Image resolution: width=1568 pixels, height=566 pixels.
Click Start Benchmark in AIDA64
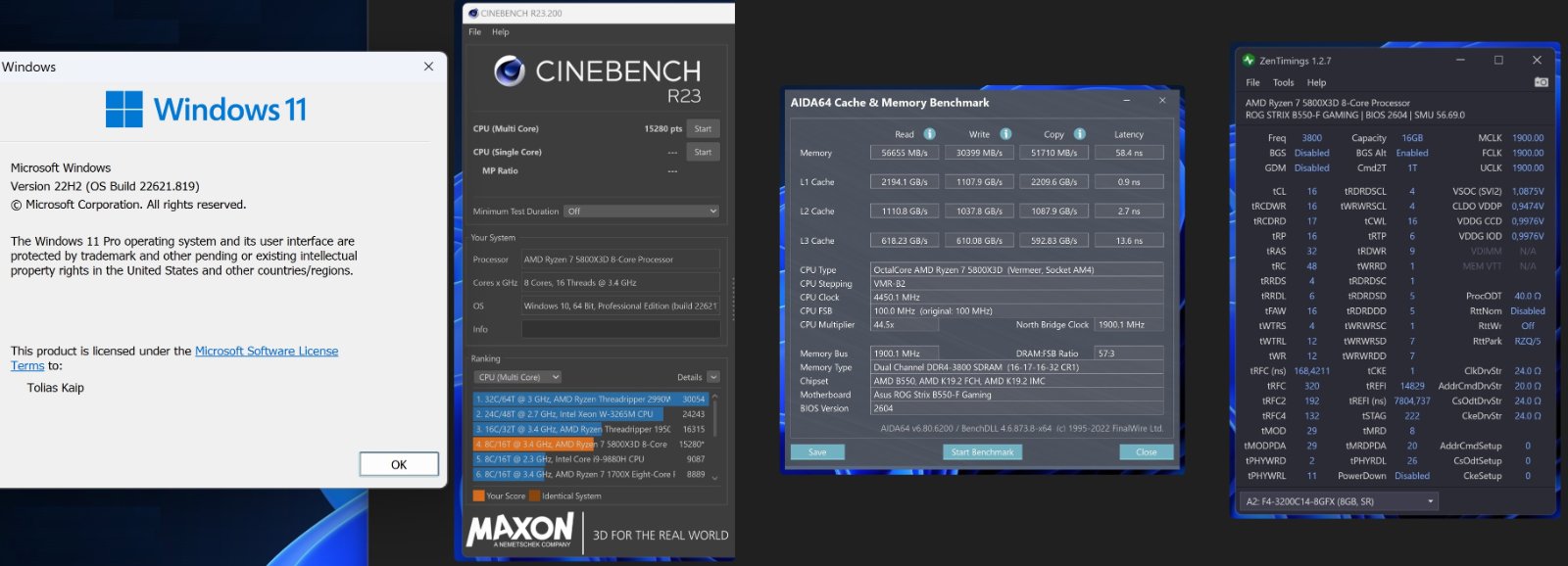(982, 452)
